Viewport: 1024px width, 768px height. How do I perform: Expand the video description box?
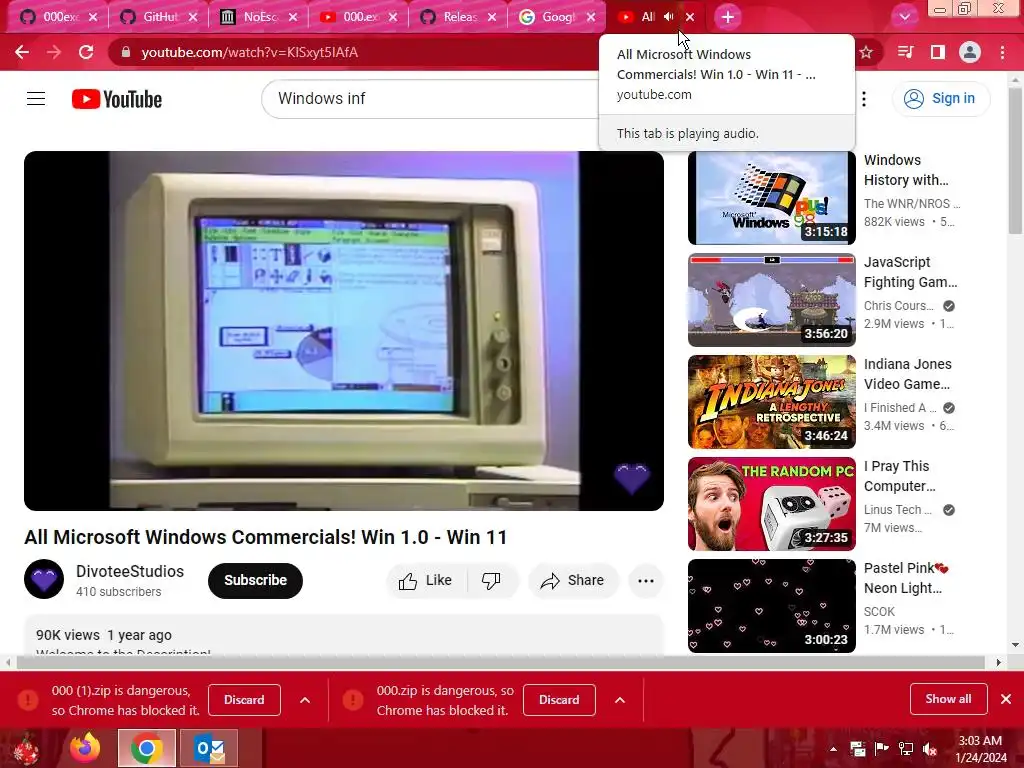point(344,635)
